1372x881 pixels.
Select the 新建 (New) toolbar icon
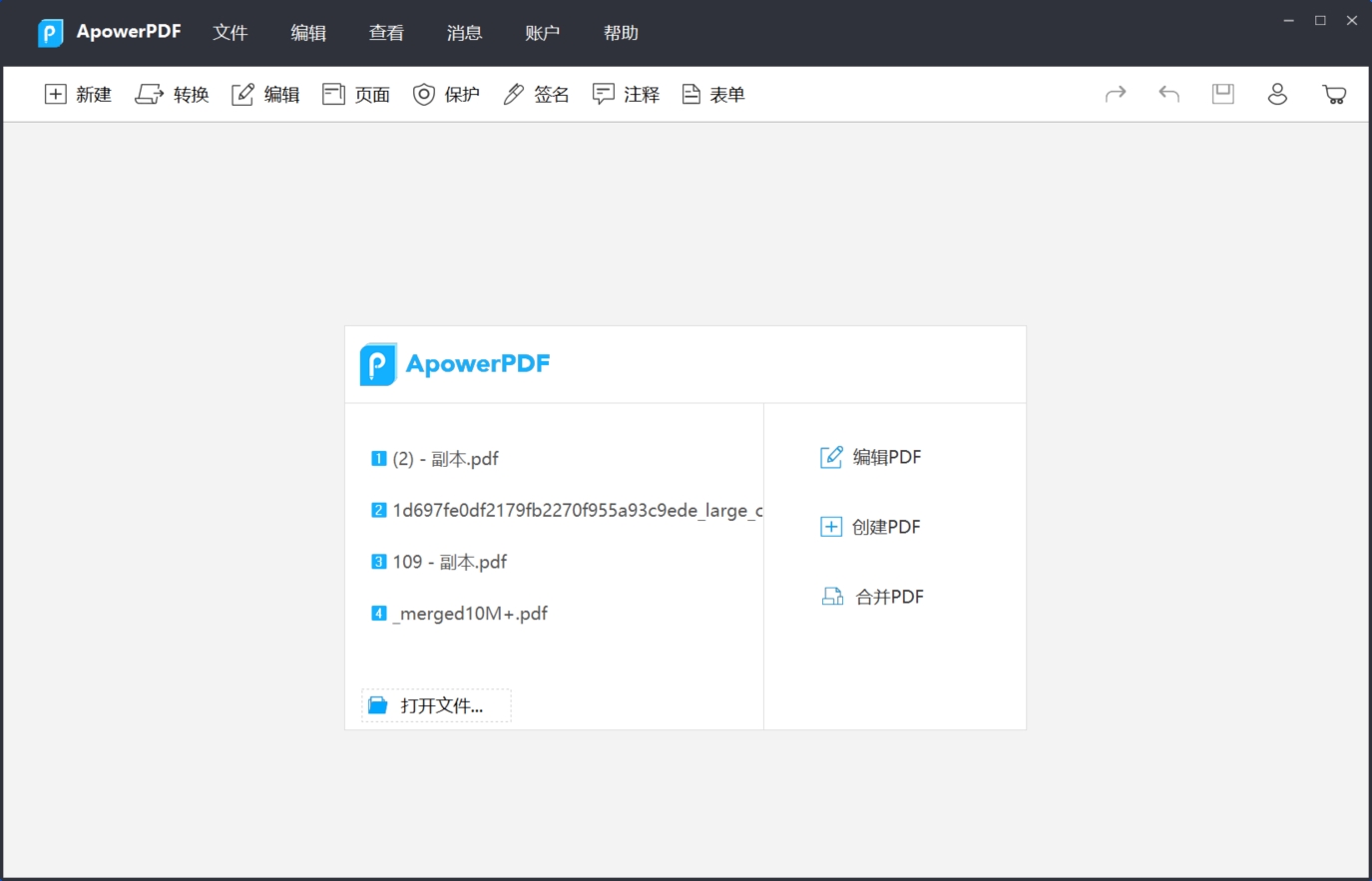[78, 94]
